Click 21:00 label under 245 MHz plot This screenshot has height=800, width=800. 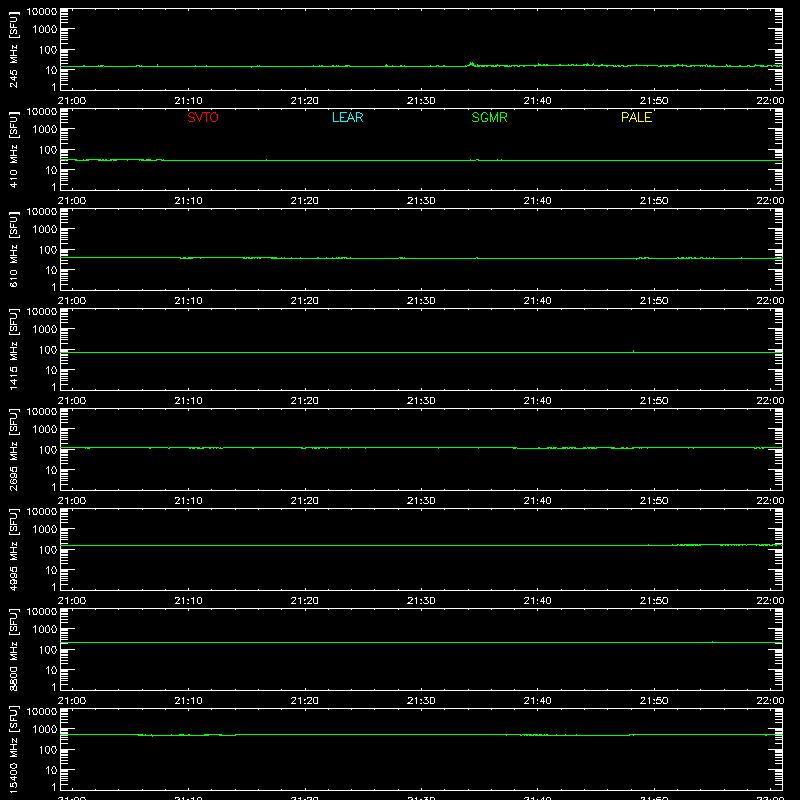click(72, 101)
